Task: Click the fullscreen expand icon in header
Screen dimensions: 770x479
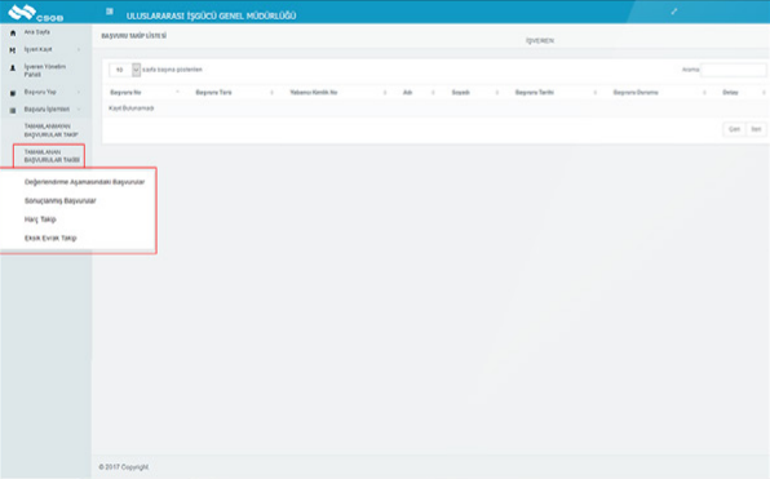Action: click(674, 11)
